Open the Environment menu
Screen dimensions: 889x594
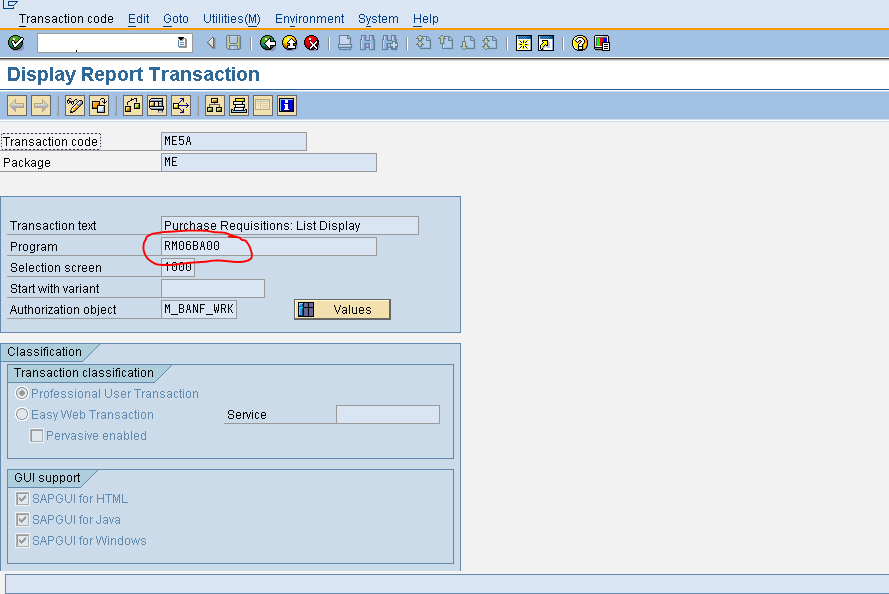(309, 18)
